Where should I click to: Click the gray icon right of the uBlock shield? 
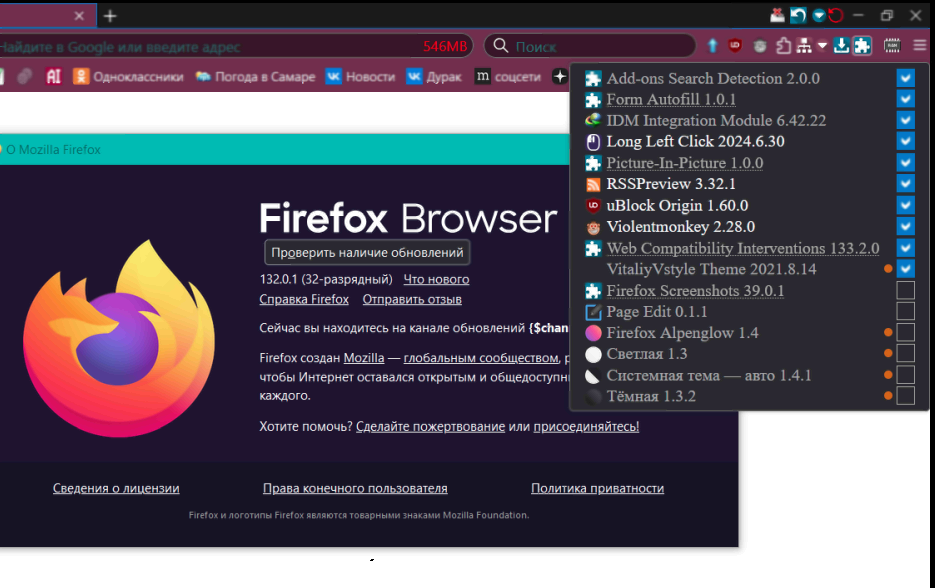[x=760, y=46]
